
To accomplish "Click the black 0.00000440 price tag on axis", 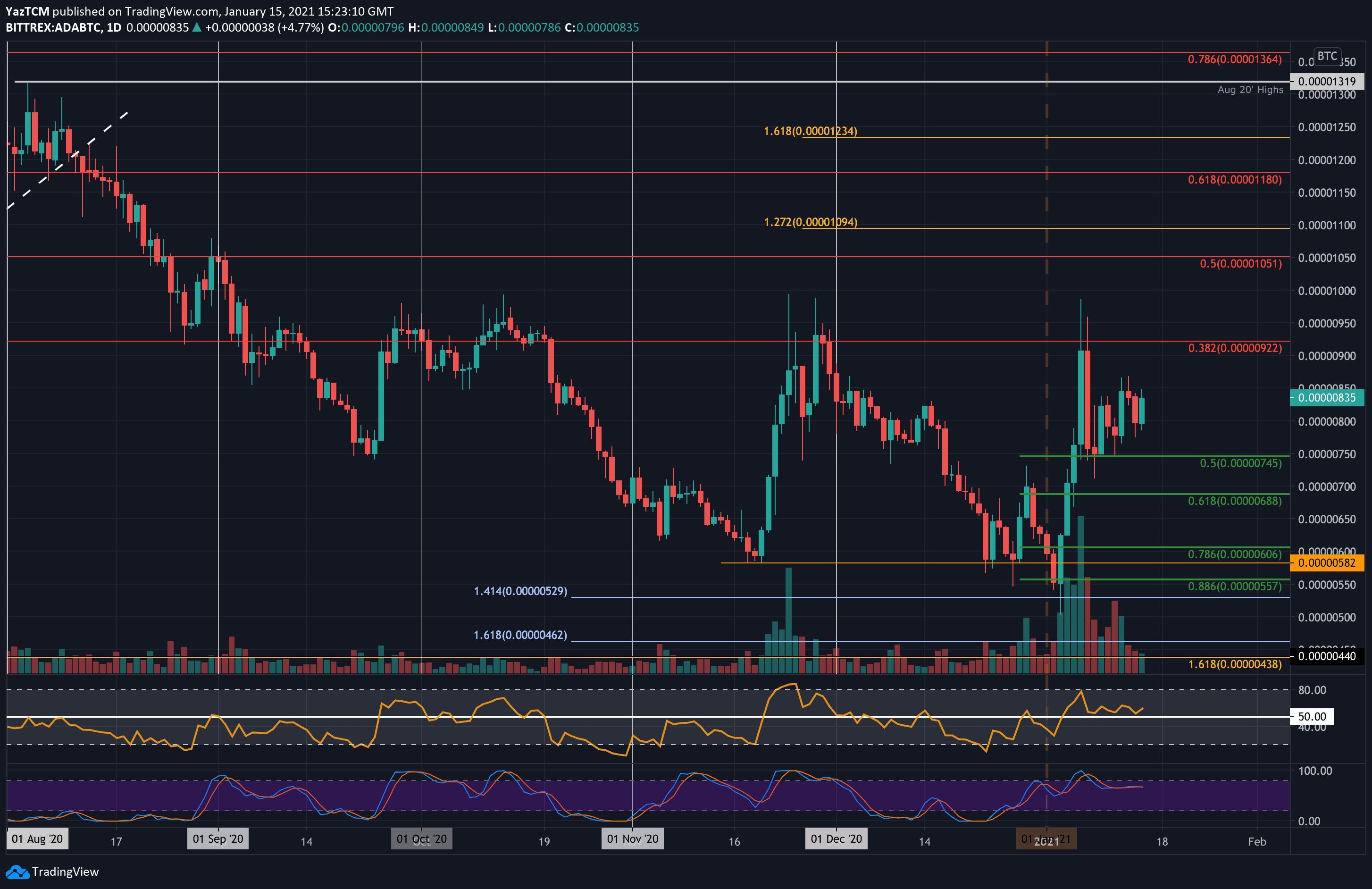I will tap(1327, 656).
